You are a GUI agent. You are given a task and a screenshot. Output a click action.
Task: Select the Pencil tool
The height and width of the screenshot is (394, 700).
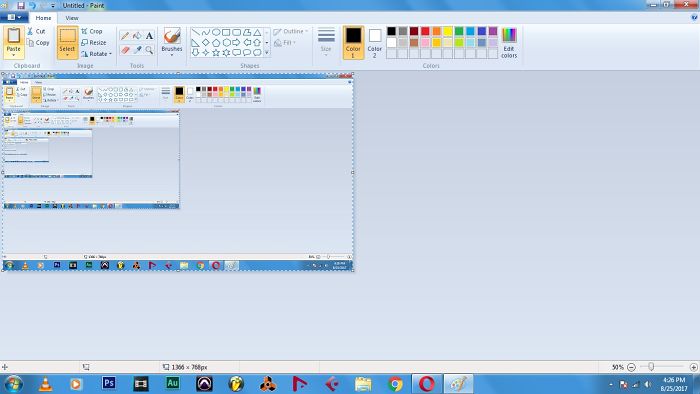125,36
